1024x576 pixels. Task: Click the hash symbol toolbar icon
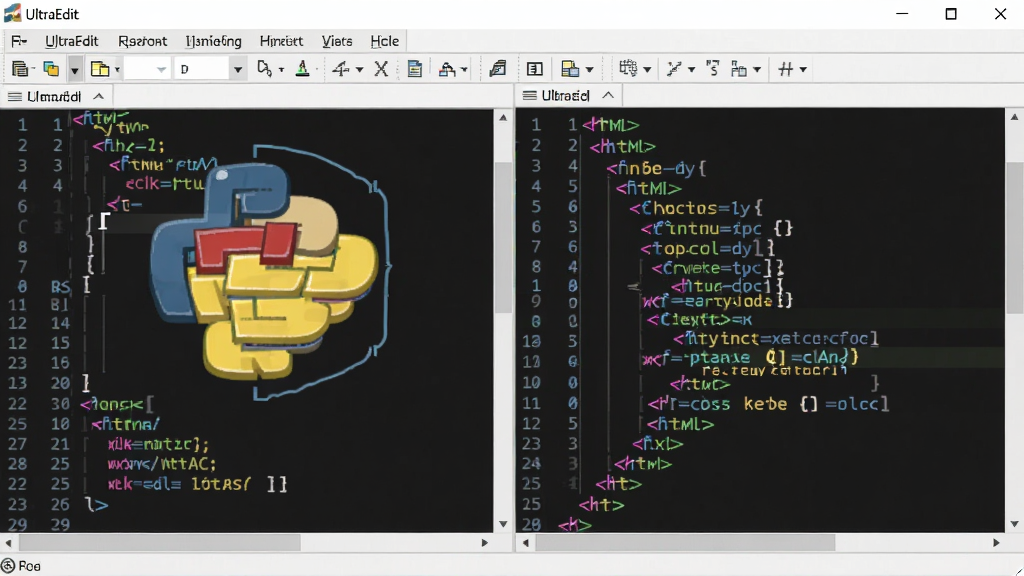pyautogui.click(x=786, y=69)
